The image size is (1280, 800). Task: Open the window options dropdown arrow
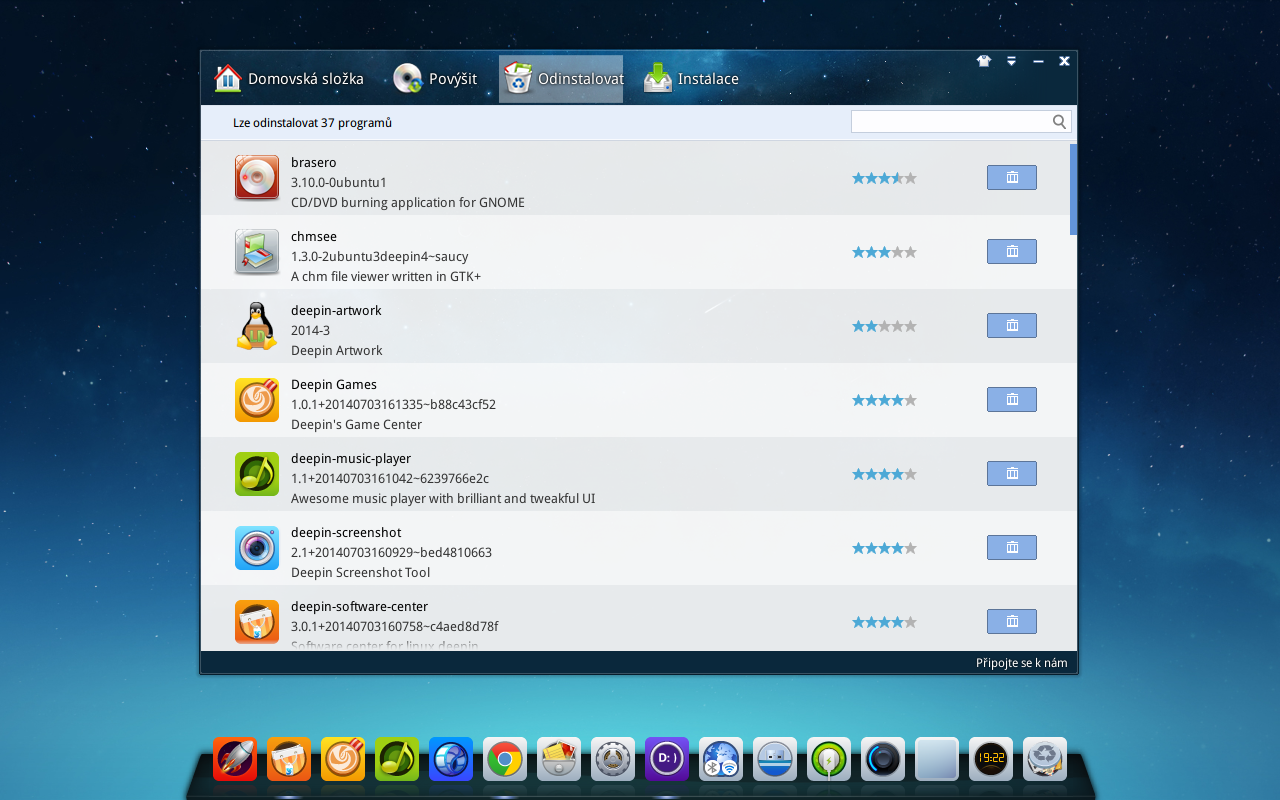(x=1011, y=60)
